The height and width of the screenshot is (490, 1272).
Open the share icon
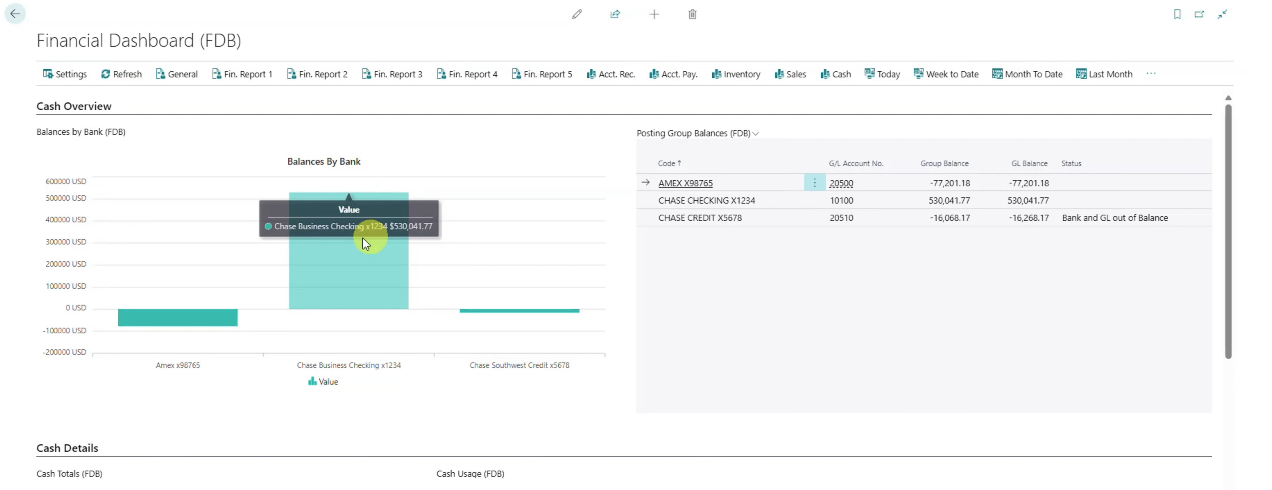point(615,14)
